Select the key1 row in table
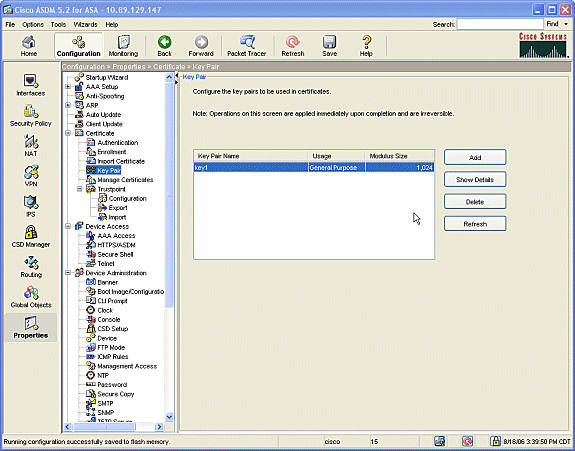This screenshot has height=451, width=575. click(x=314, y=168)
